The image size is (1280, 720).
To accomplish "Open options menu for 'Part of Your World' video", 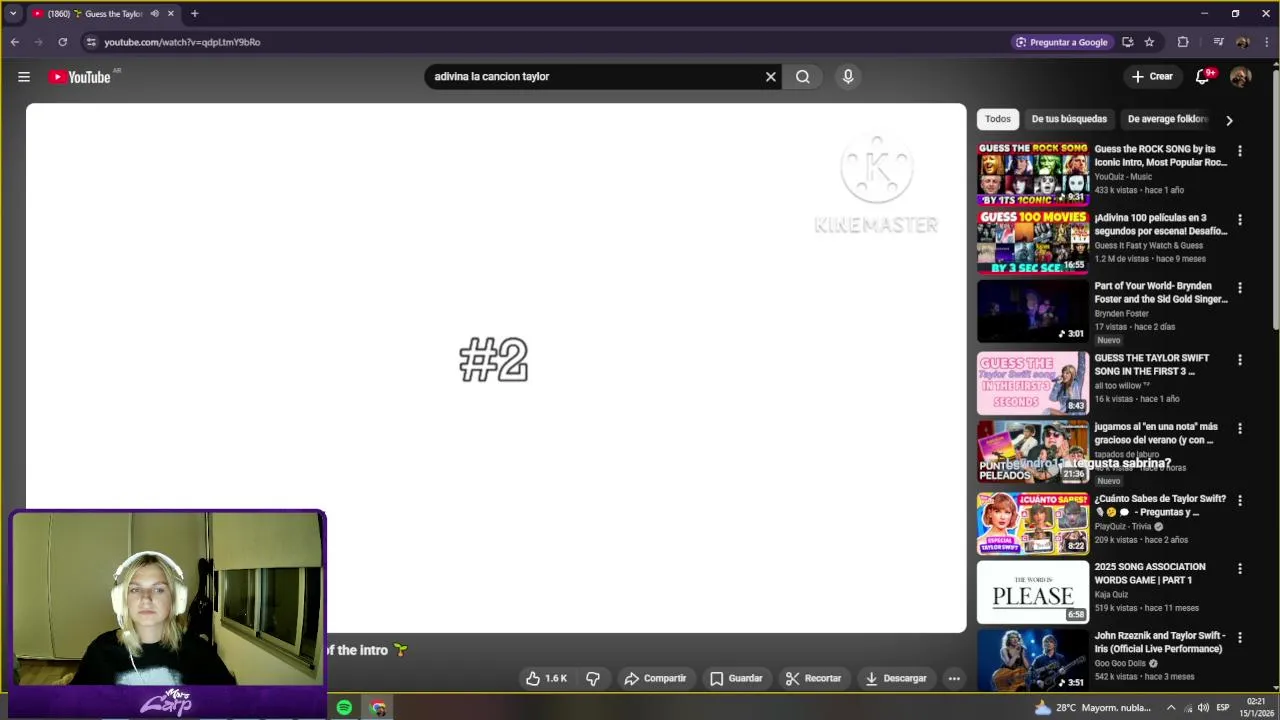I will [x=1240, y=287].
